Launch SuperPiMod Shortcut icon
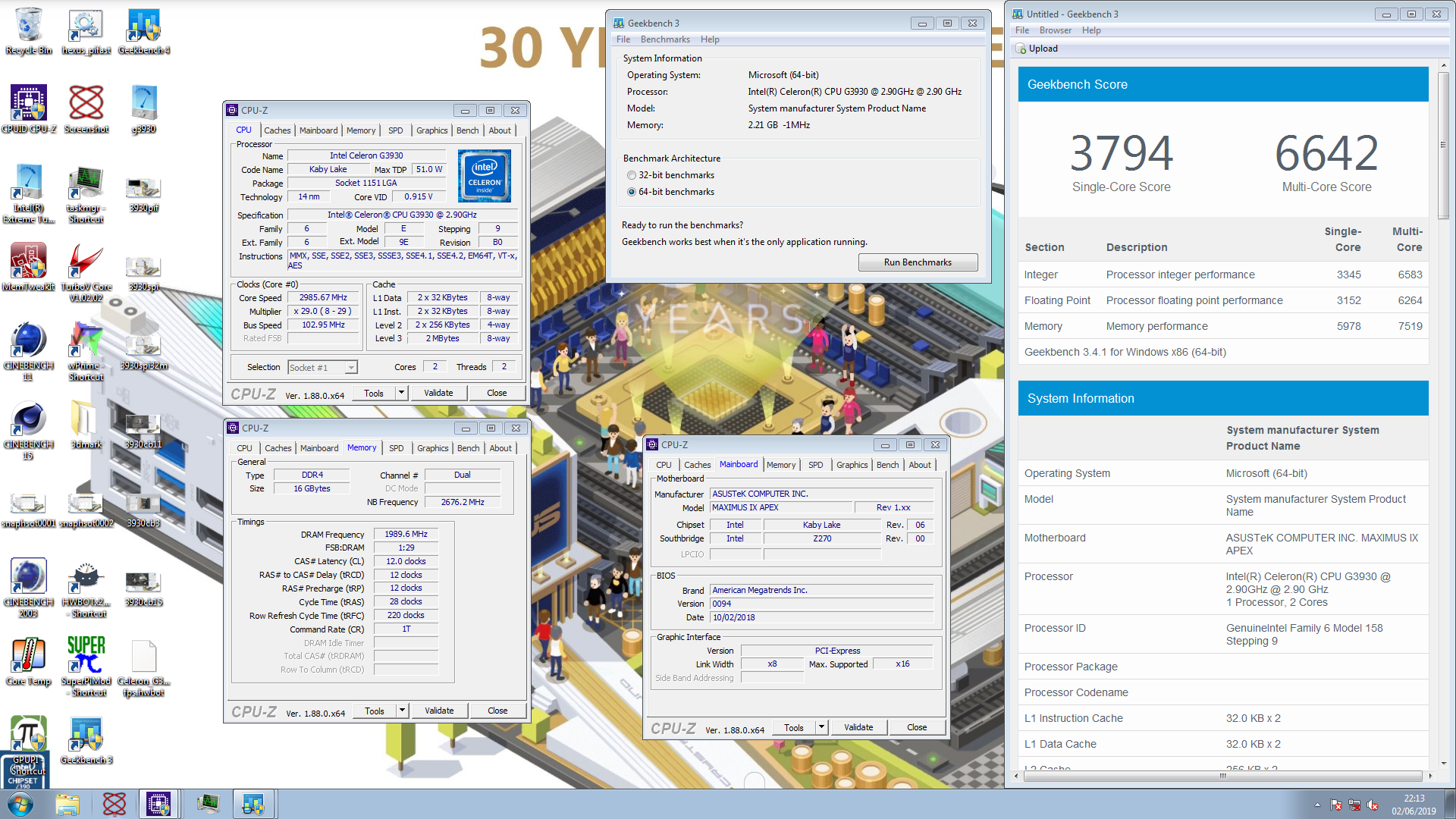This screenshot has height=819, width=1456. pos(86,667)
